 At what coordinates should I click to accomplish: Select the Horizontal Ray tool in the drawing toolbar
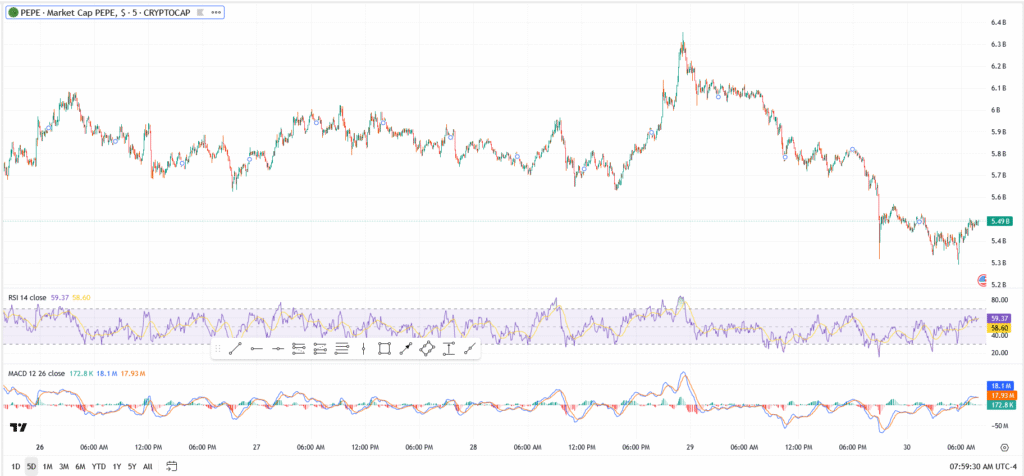257,349
